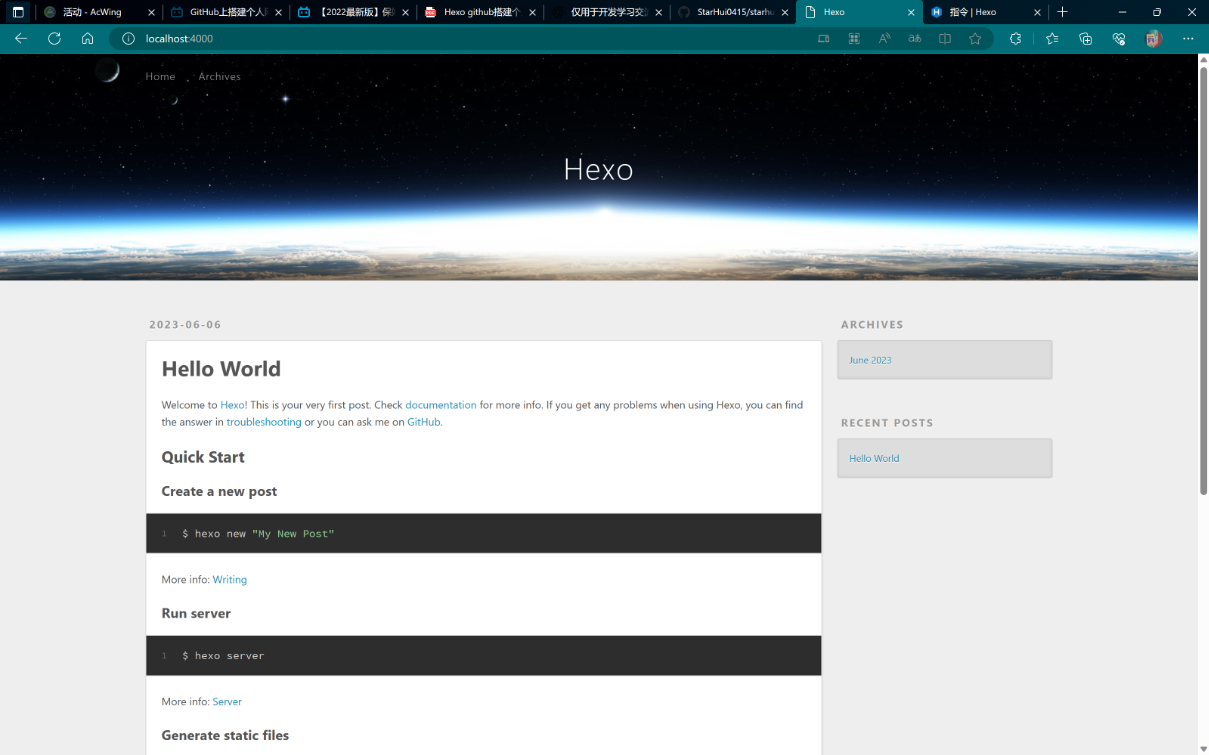The image size is (1209, 755).
Task: Open the Home navigation link
Action: [x=160, y=76]
